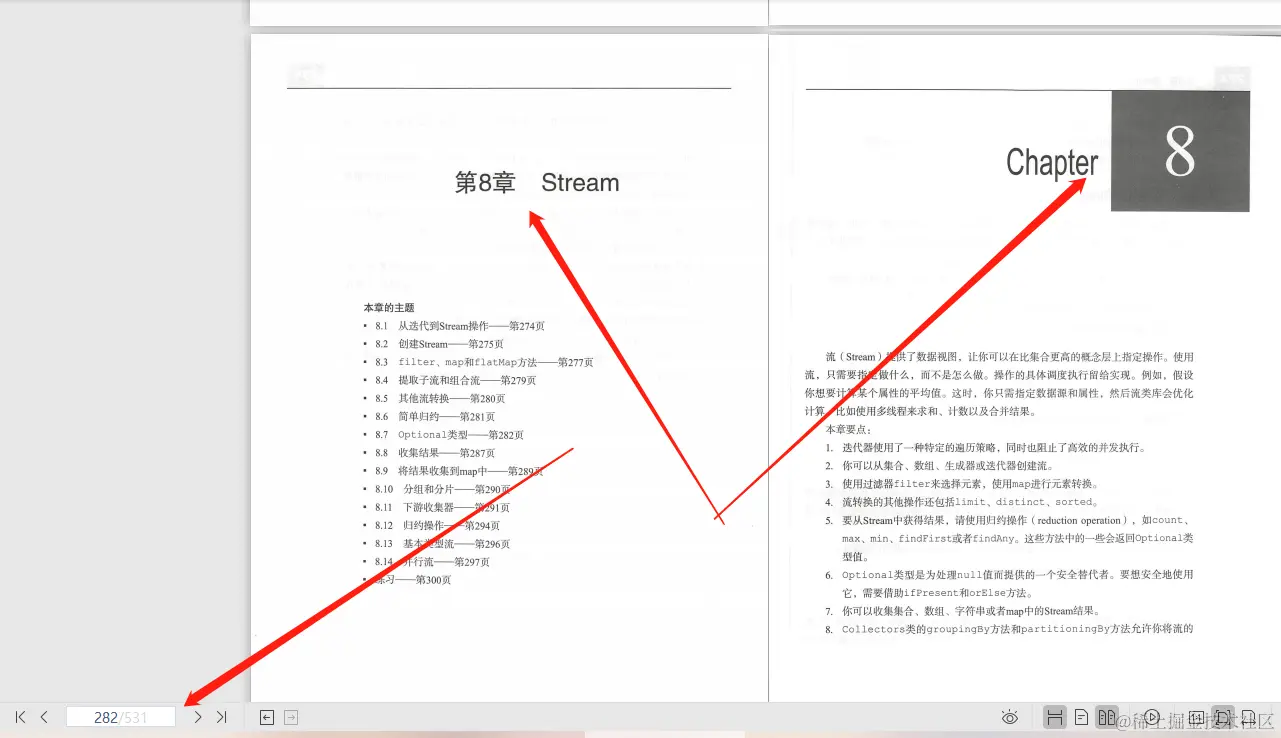
Task: Toggle eye-protection reading mode
Action: point(1010,717)
